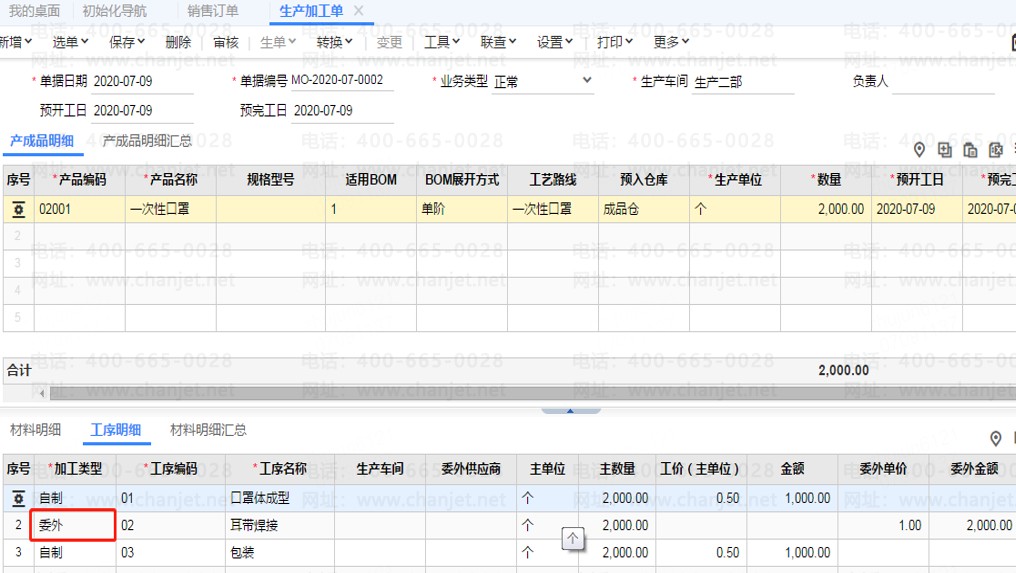Open the 打印 dropdown menu
Screen dimensions: 1016x573
pos(615,42)
